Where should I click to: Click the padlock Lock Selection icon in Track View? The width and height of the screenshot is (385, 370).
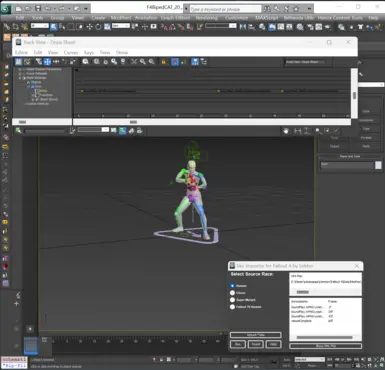coord(163,62)
